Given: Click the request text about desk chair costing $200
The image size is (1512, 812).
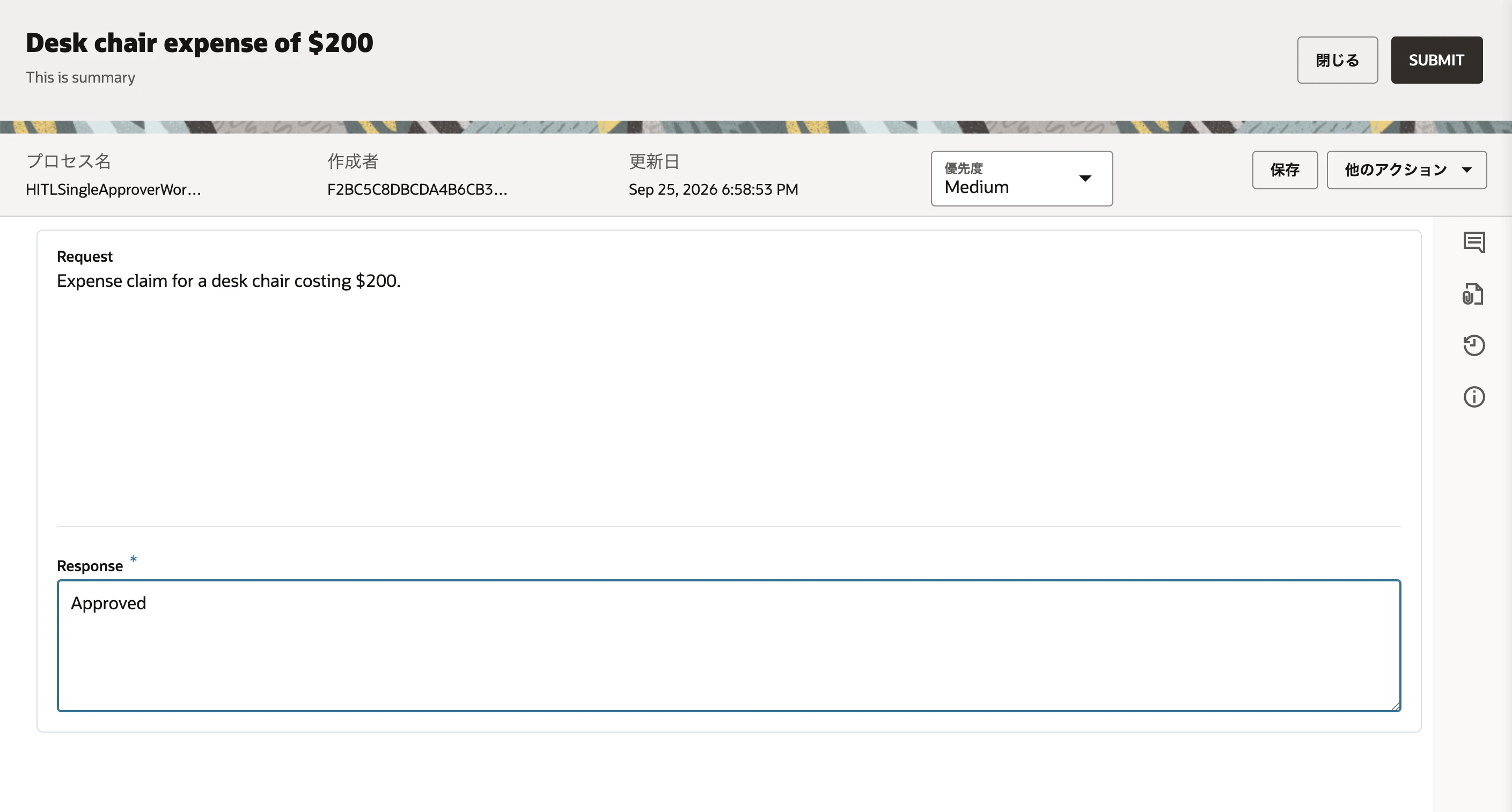Looking at the screenshot, I should click(x=229, y=281).
